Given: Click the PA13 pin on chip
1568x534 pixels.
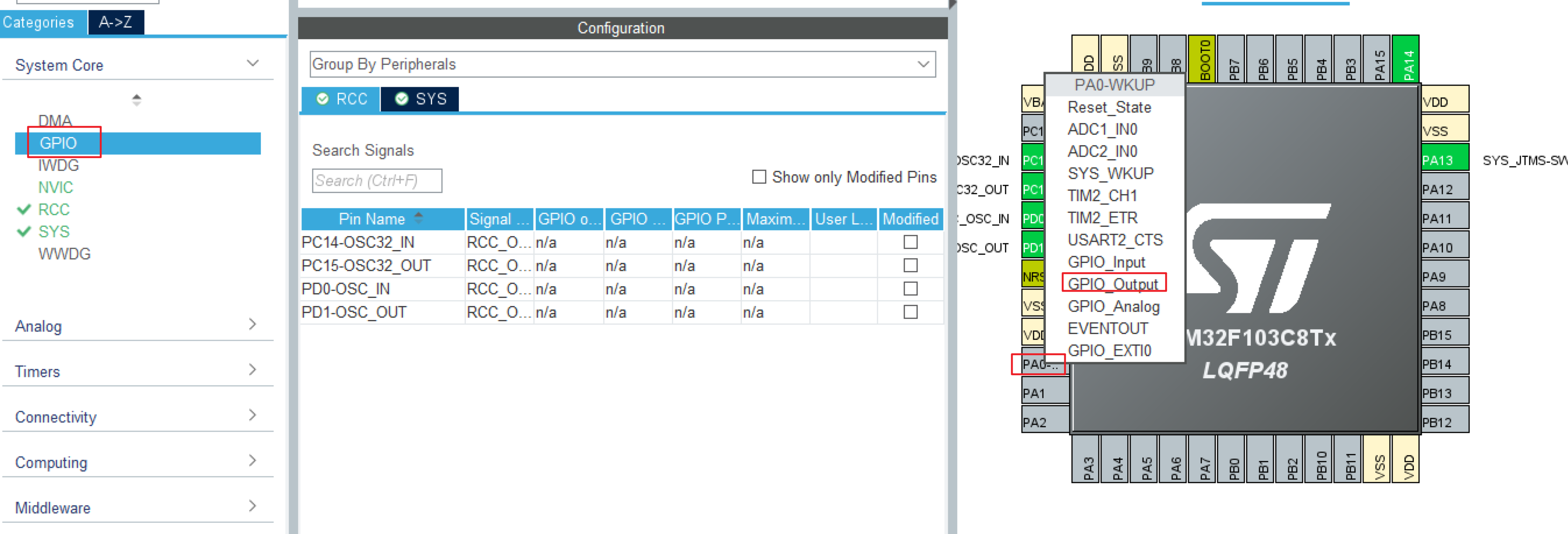Looking at the screenshot, I should pyautogui.click(x=1444, y=160).
